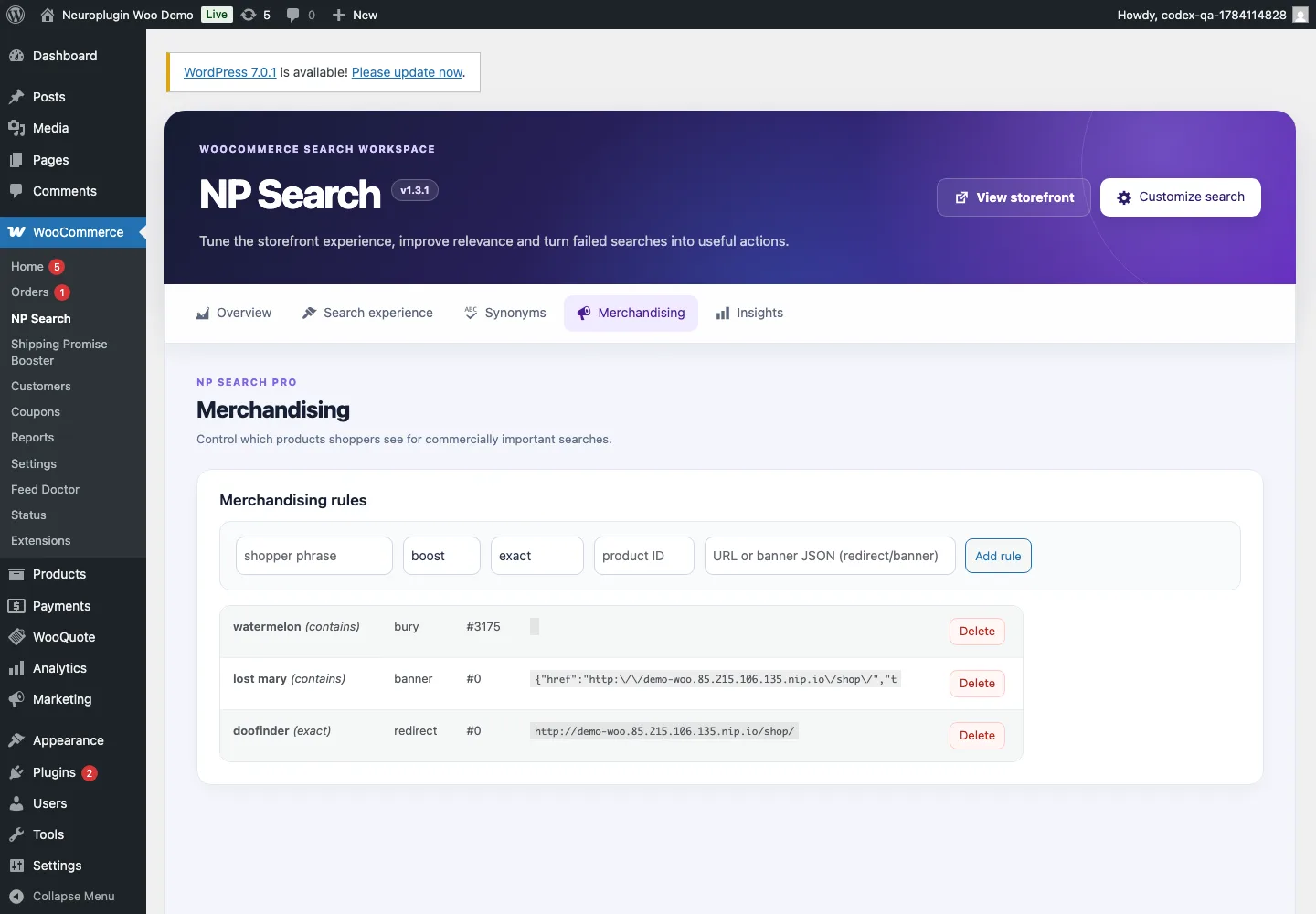Select the Merchandising tab
The height and width of the screenshot is (914, 1316).
click(x=631, y=313)
